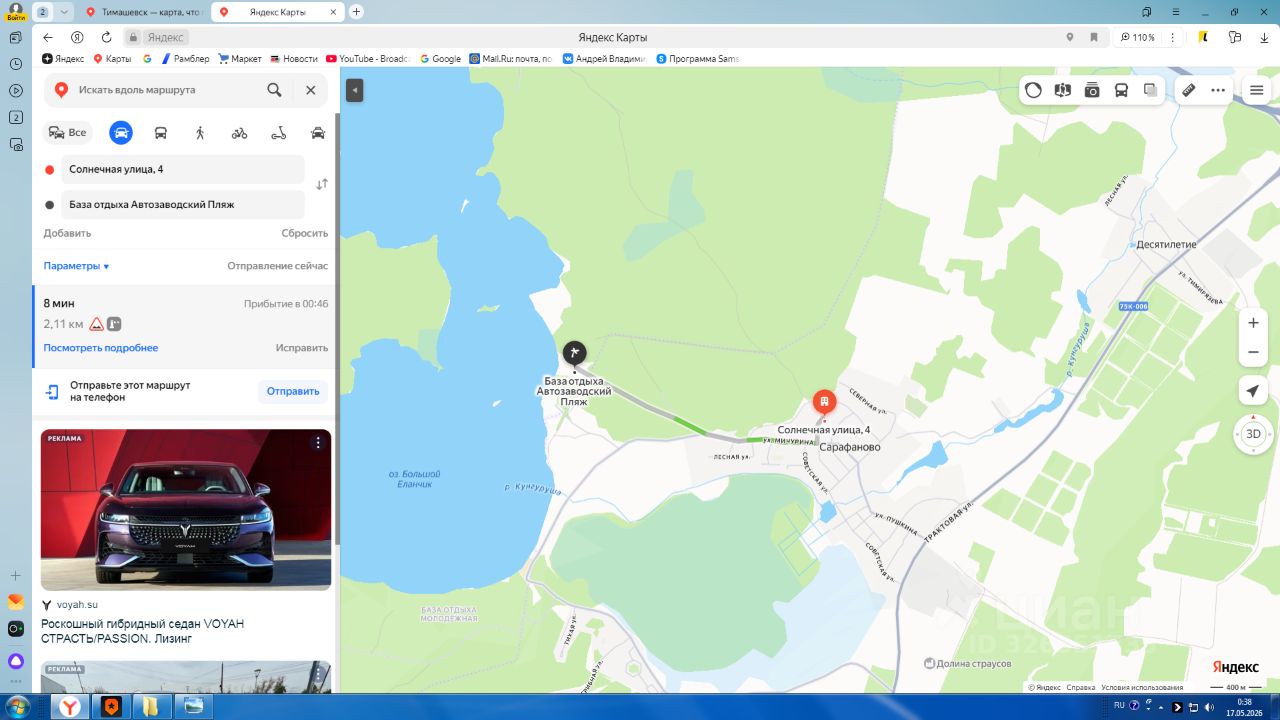Open the Alice assistant in sidebar
This screenshot has width=1280, height=720.
pos(16,661)
